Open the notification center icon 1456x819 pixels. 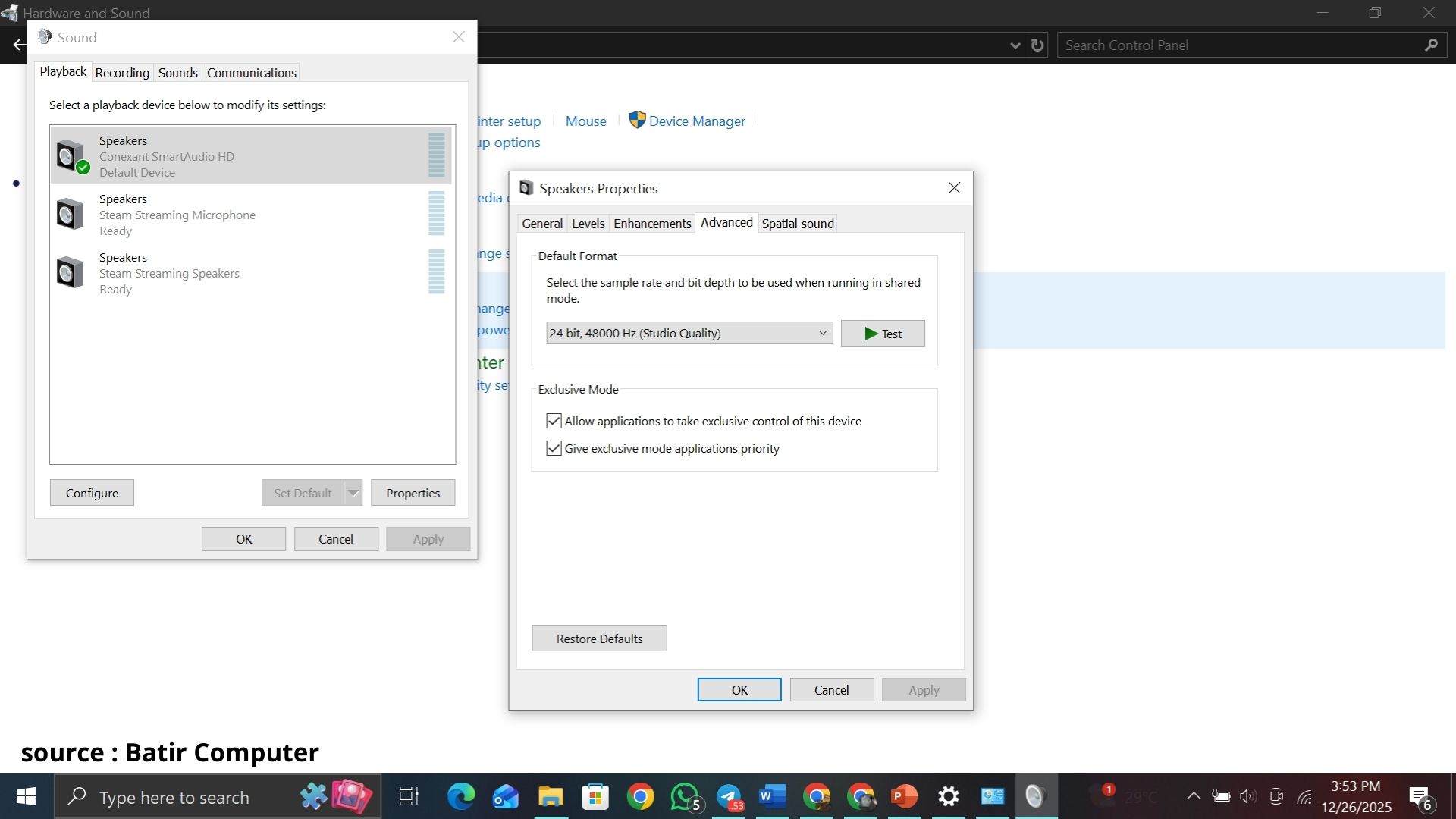pos(1420,799)
